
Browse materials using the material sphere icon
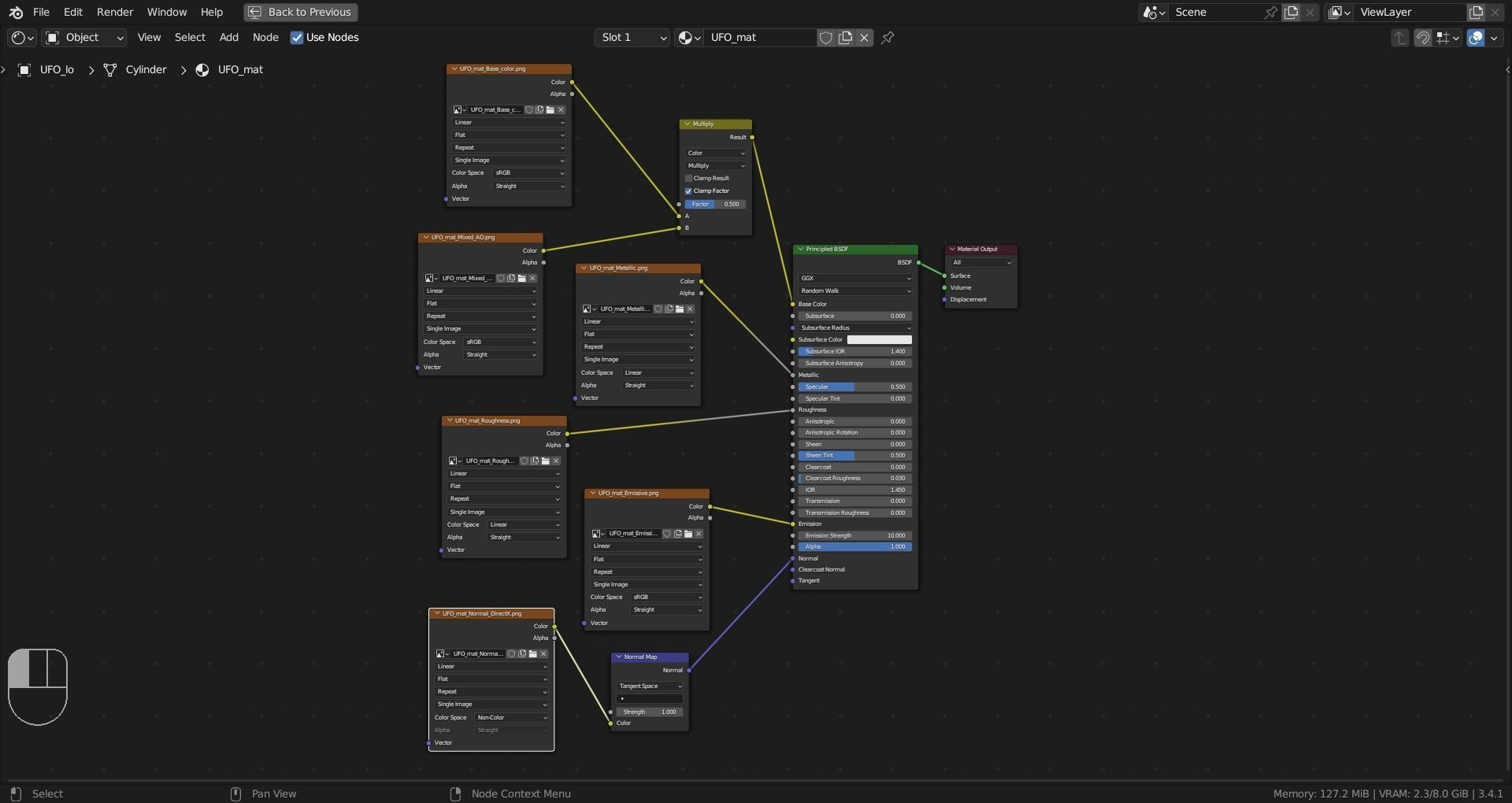pyautogui.click(x=689, y=38)
